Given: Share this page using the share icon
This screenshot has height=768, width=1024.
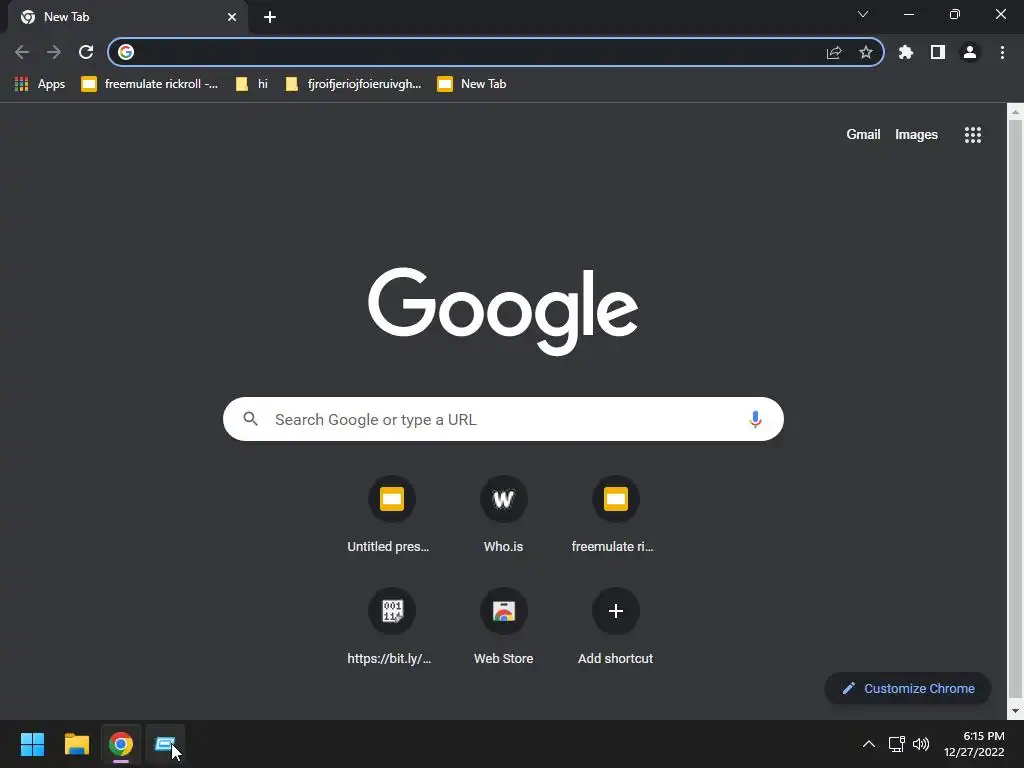Looking at the screenshot, I should (834, 52).
